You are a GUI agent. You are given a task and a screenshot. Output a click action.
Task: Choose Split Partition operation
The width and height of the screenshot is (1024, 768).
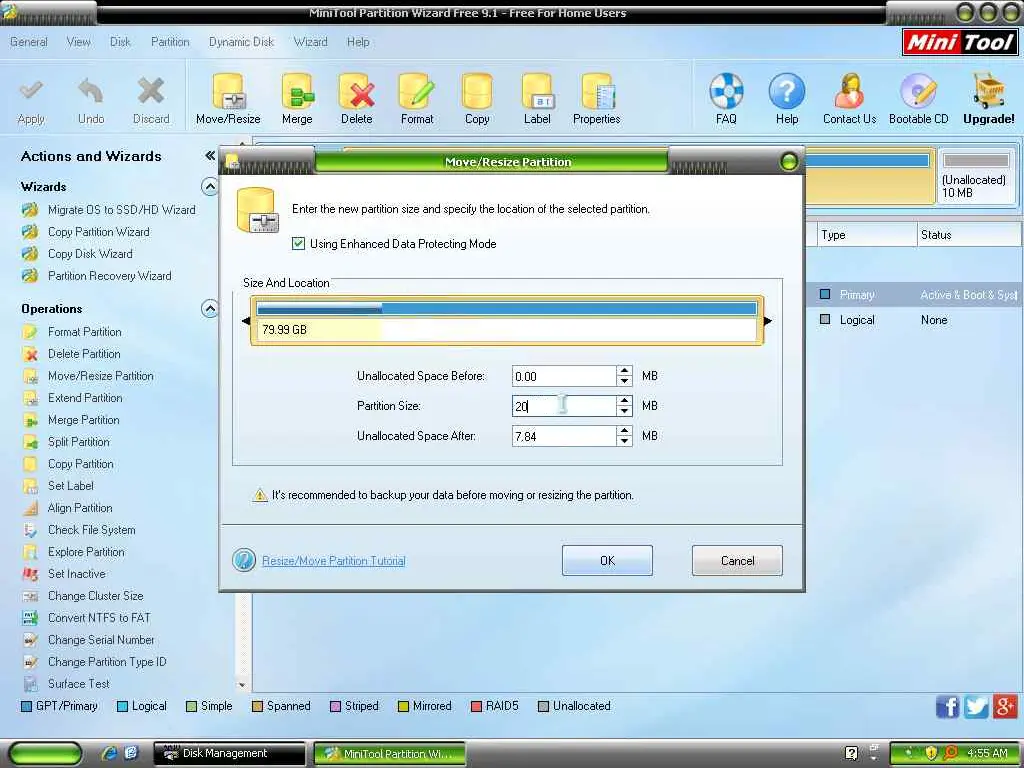78,442
